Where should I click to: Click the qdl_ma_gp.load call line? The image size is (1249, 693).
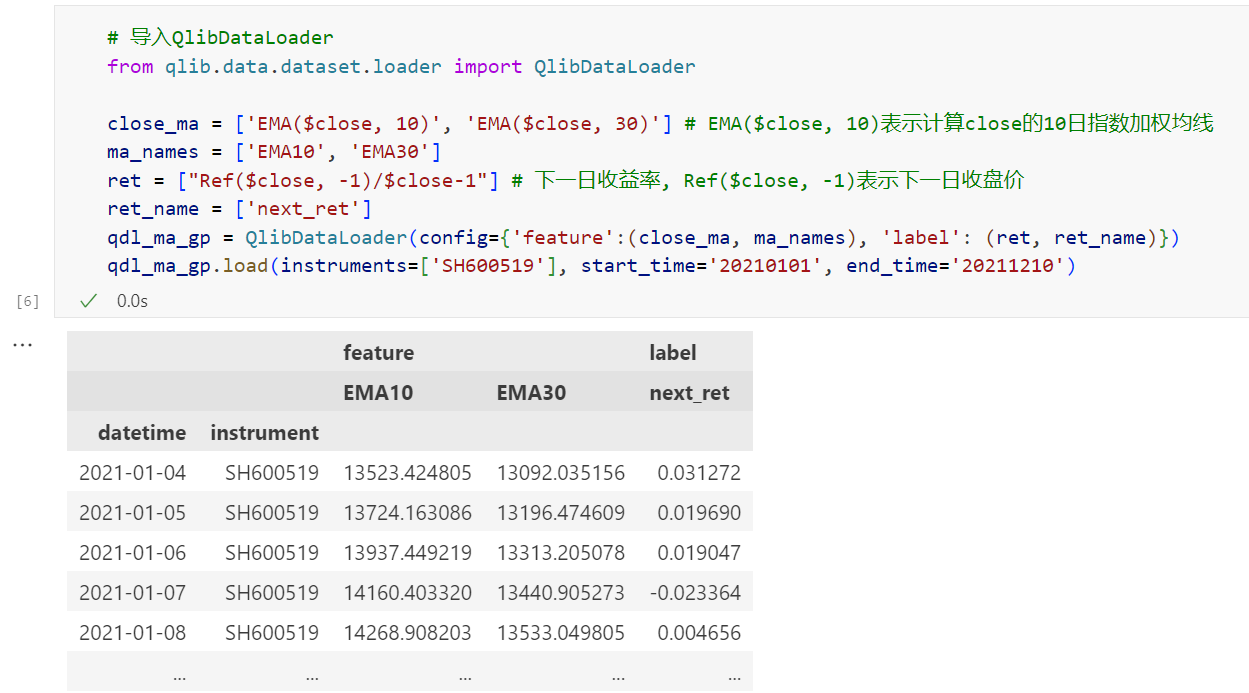point(590,266)
